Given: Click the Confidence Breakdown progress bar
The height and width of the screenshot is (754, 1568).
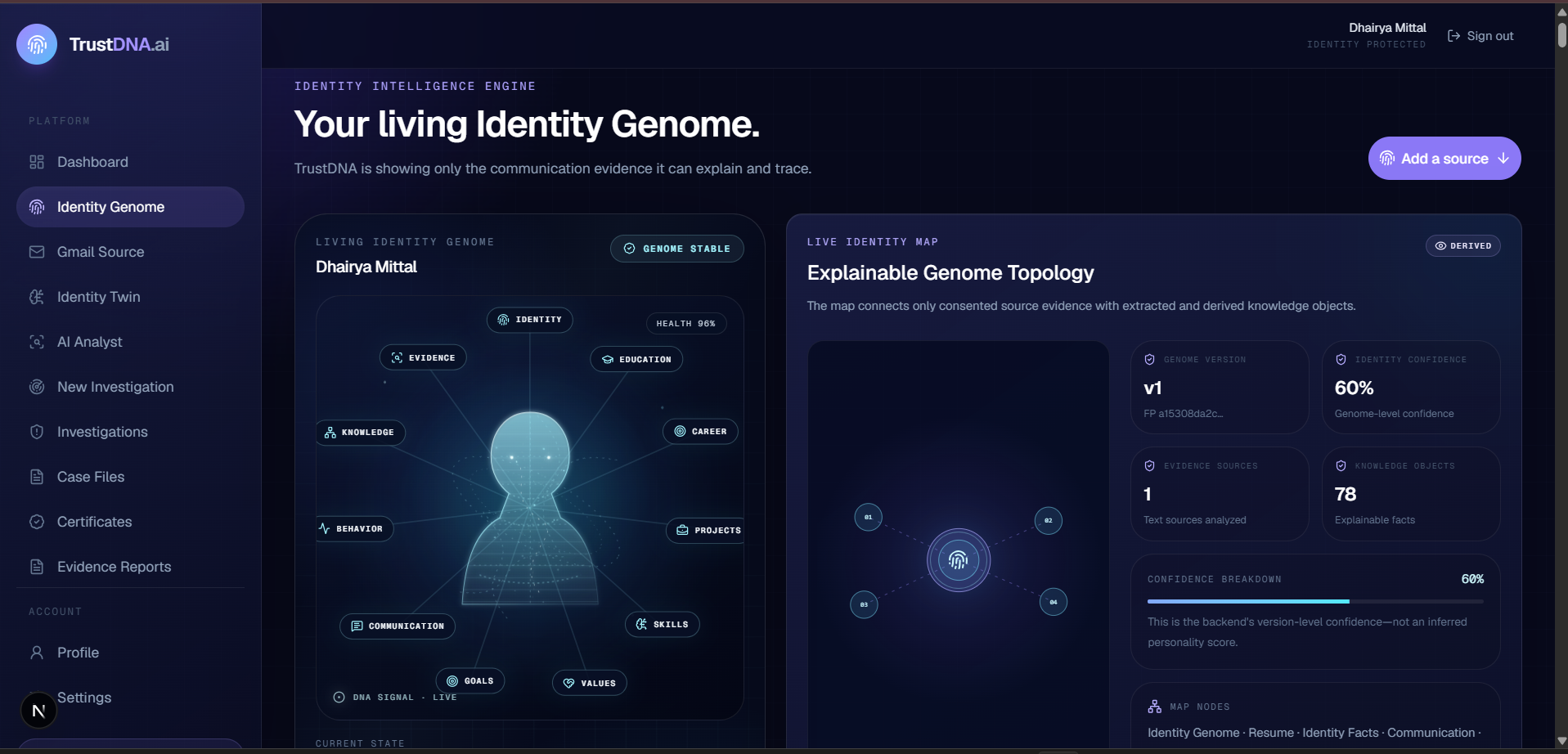Looking at the screenshot, I should 1315,601.
